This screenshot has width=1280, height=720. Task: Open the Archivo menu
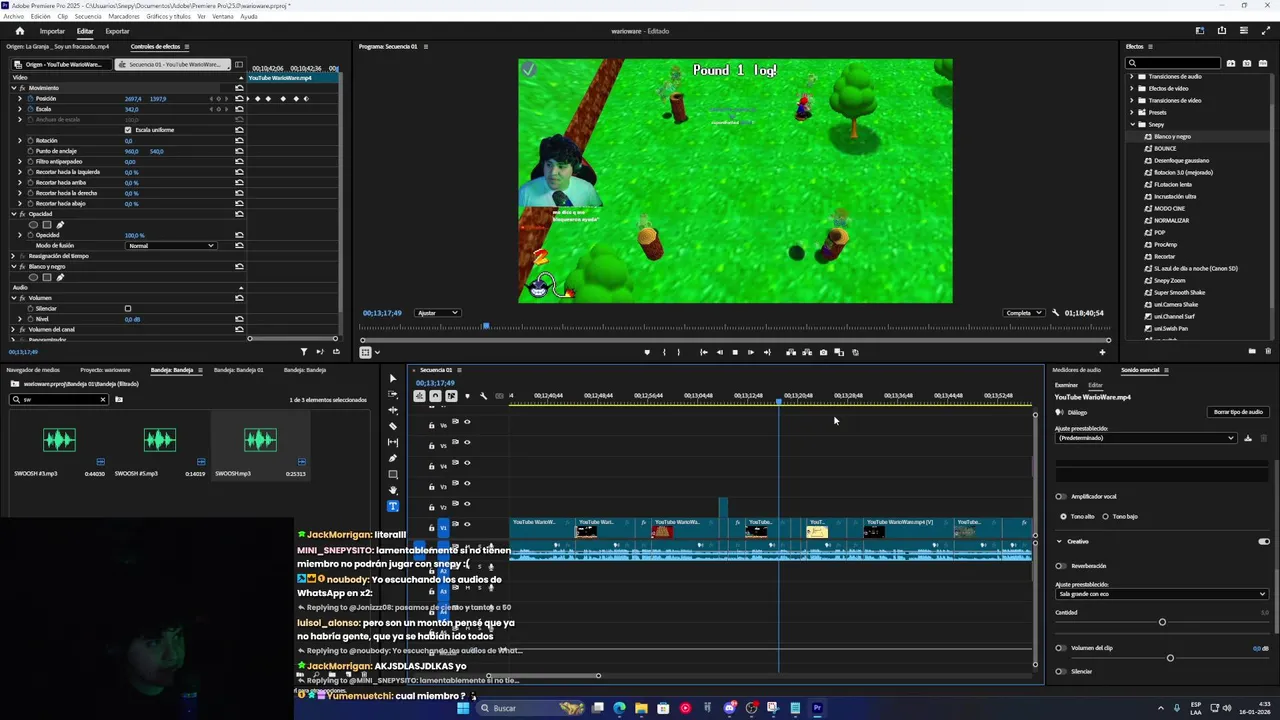click(x=13, y=16)
